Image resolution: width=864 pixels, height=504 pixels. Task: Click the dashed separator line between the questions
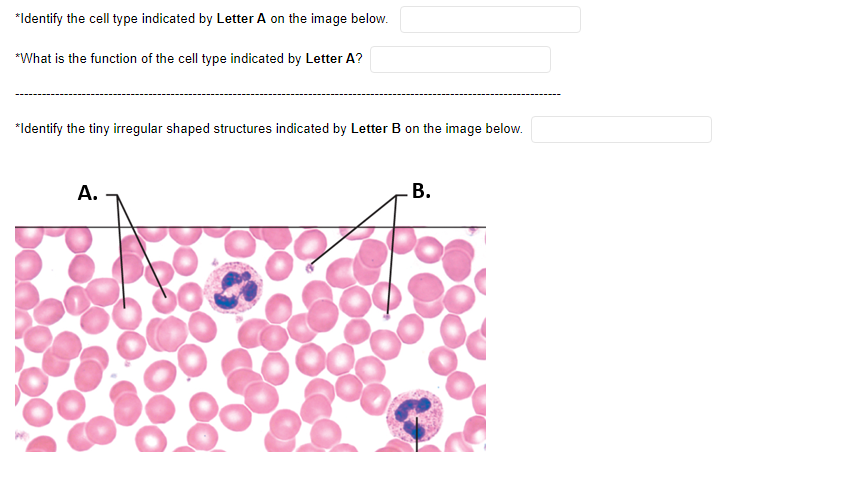288,95
